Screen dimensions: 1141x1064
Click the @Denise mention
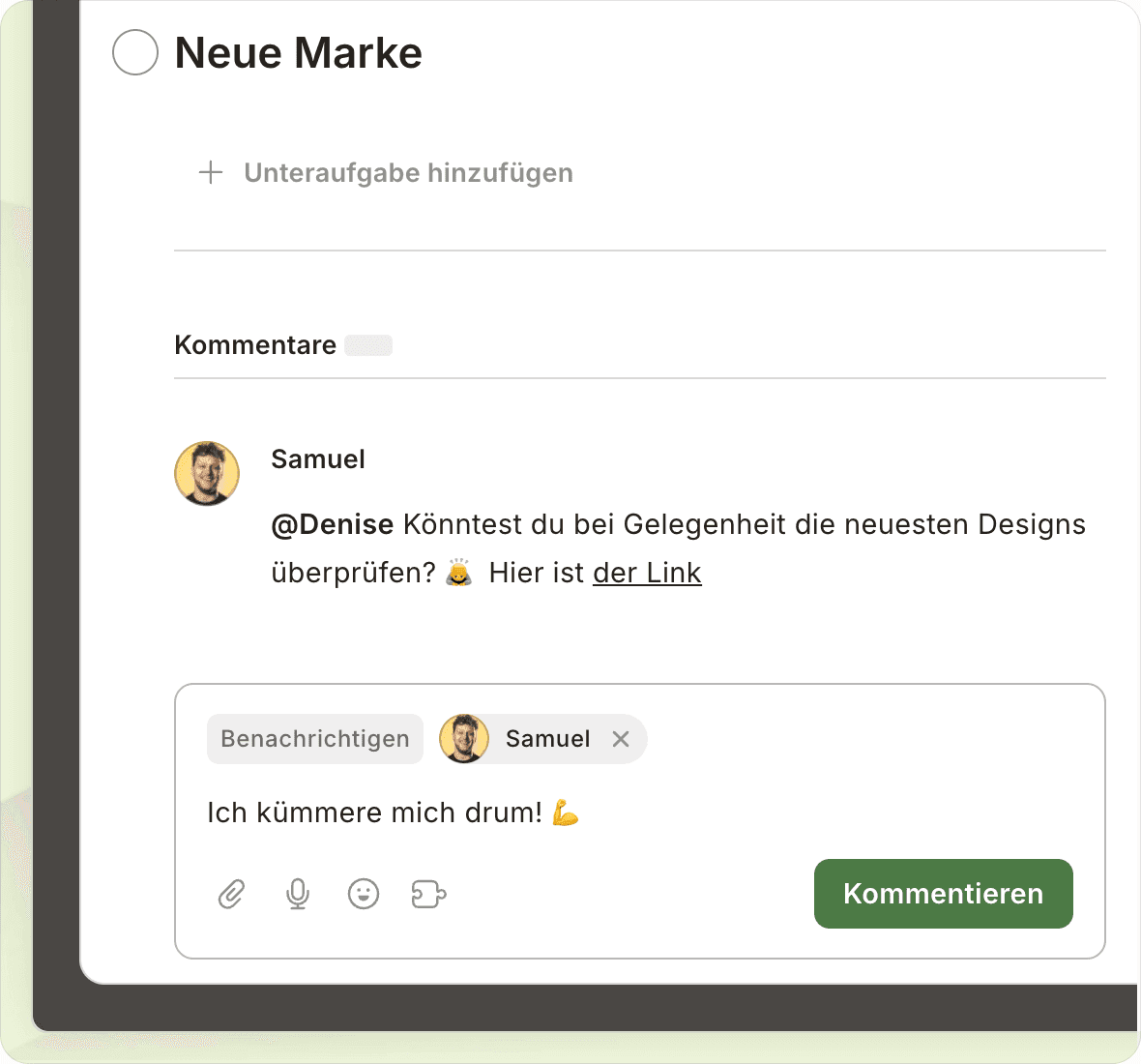click(x=332, y=524)
